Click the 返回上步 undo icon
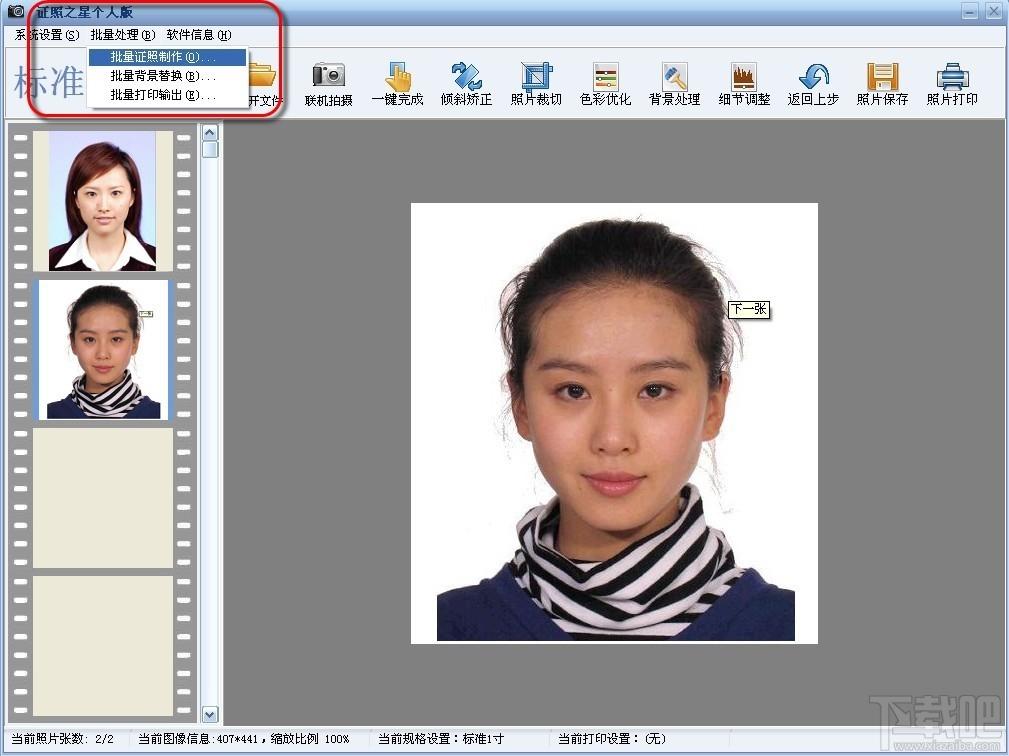This screenshot has height=756, width=1009. click(x=813, y=76)
